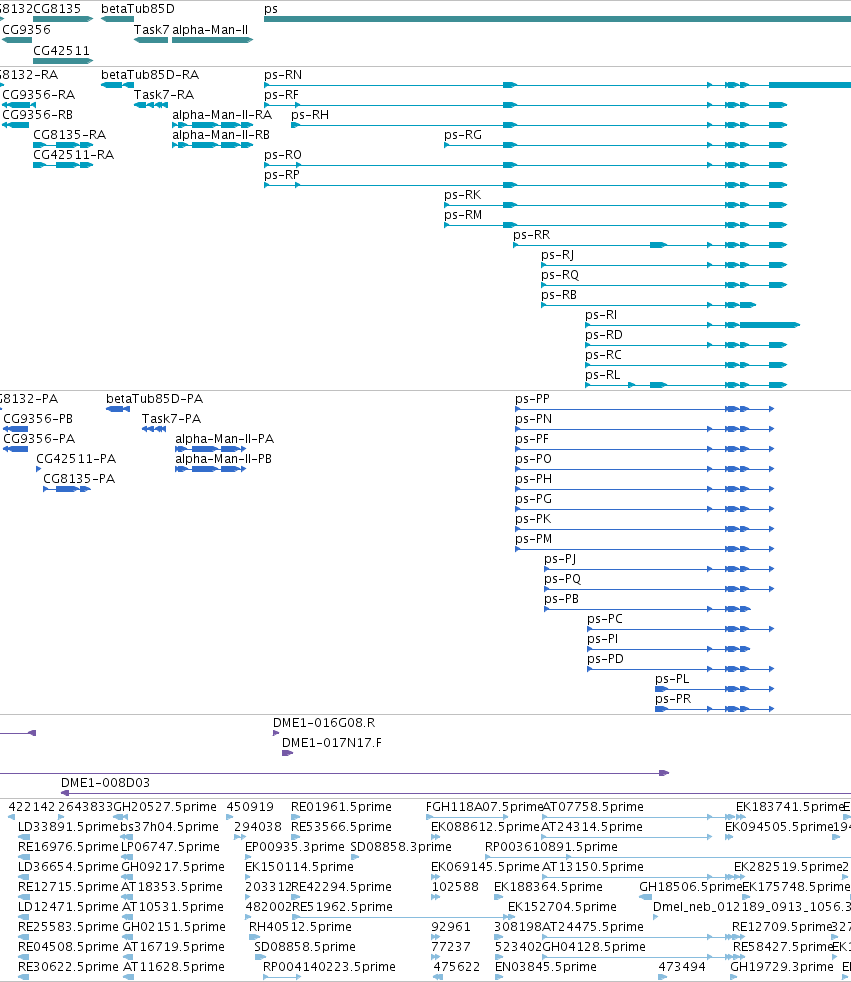Click transcript label ps-RC

(x=603, y=355)
